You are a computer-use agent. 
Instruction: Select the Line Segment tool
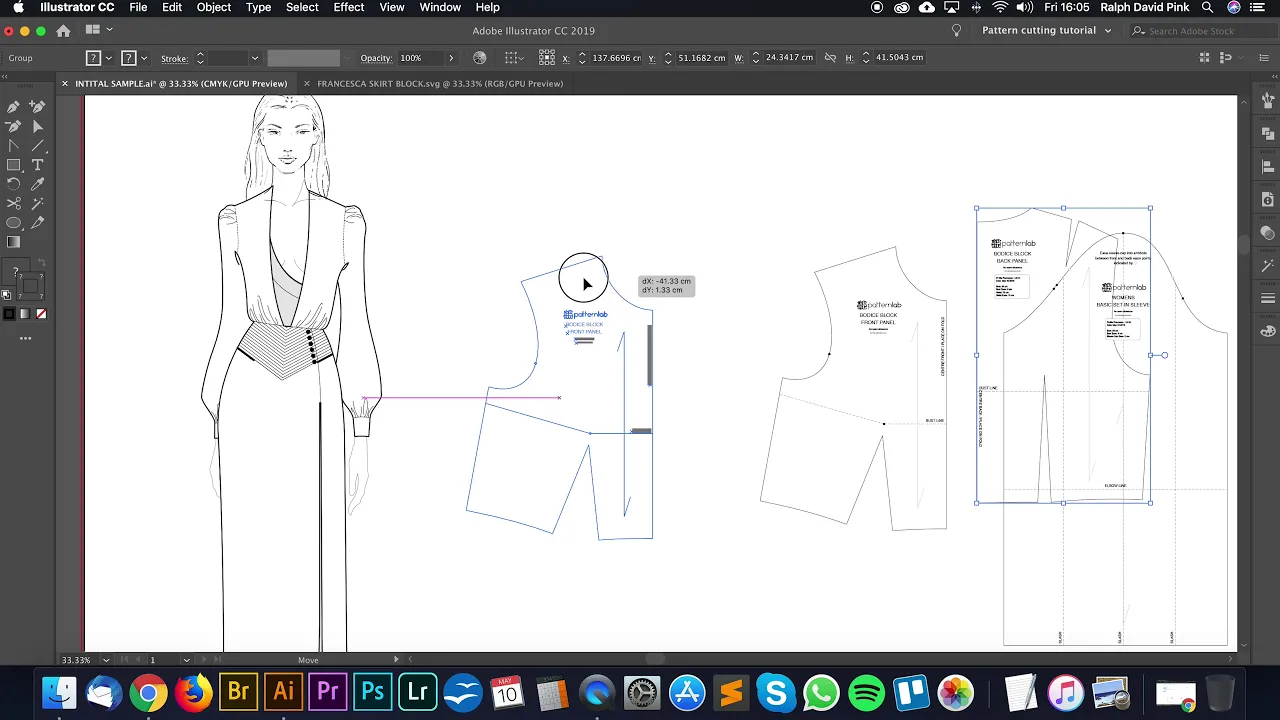coord(38,146)
